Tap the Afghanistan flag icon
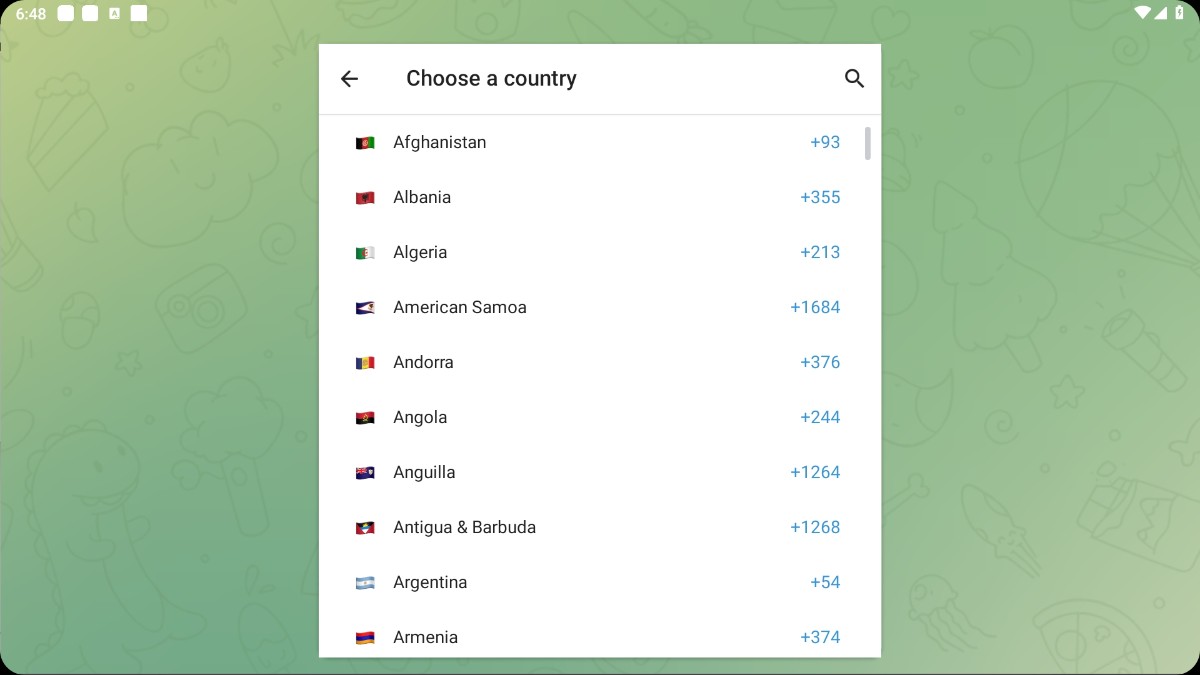Image resolution: width=1200 pixels, height=675 pixels. pyautogui.click(x=365, y=143)
